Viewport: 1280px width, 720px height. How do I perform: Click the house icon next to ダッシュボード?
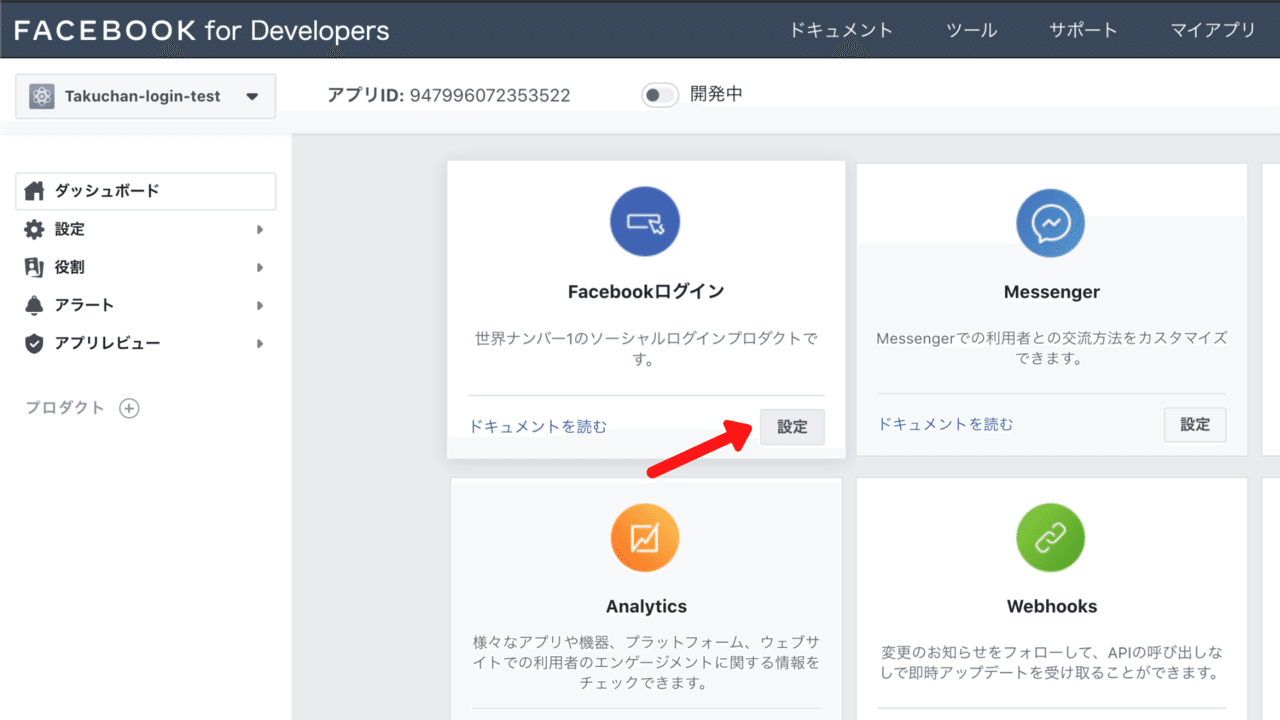pyautogui.click(x=34, y=191)
